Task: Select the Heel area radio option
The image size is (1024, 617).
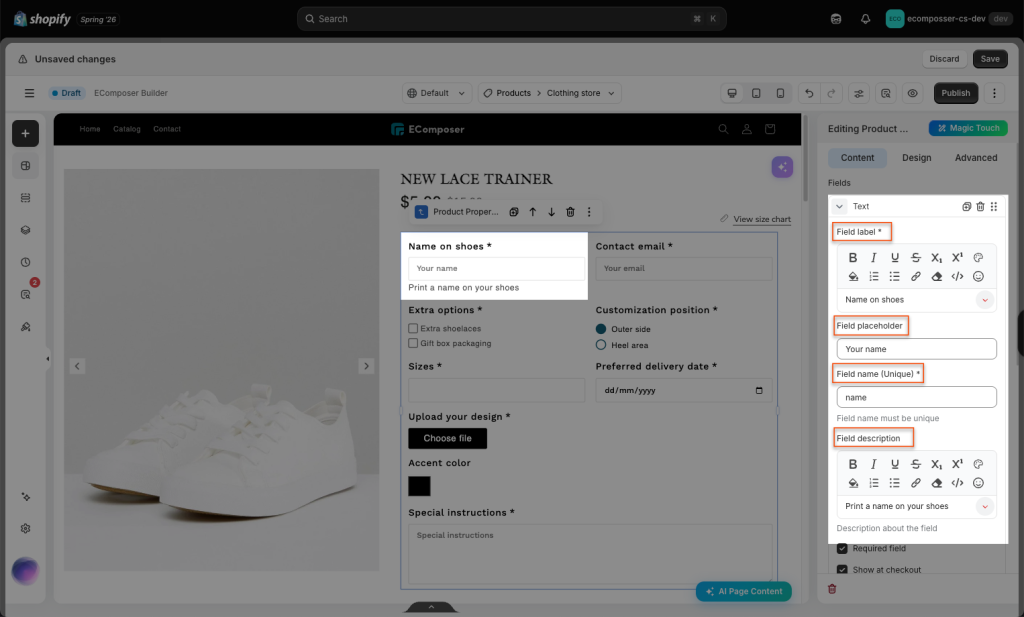Action: pyautogui.click(x=601, y=345)
